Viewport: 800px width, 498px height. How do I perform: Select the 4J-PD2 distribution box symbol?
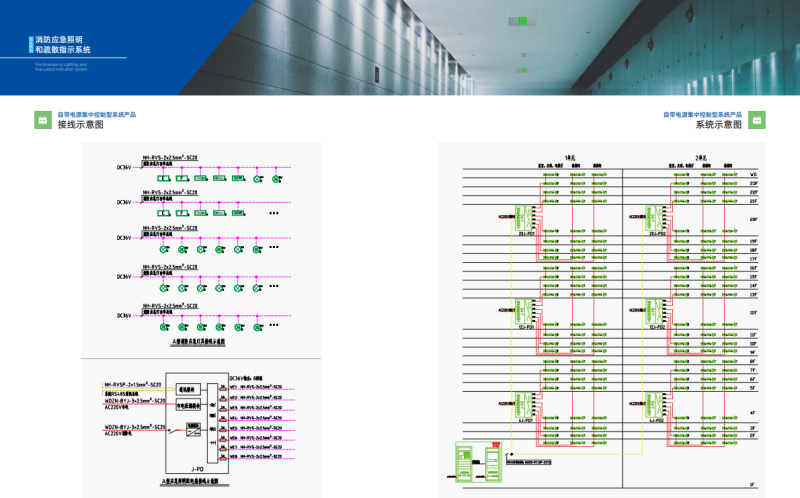[x=656, y=406]
